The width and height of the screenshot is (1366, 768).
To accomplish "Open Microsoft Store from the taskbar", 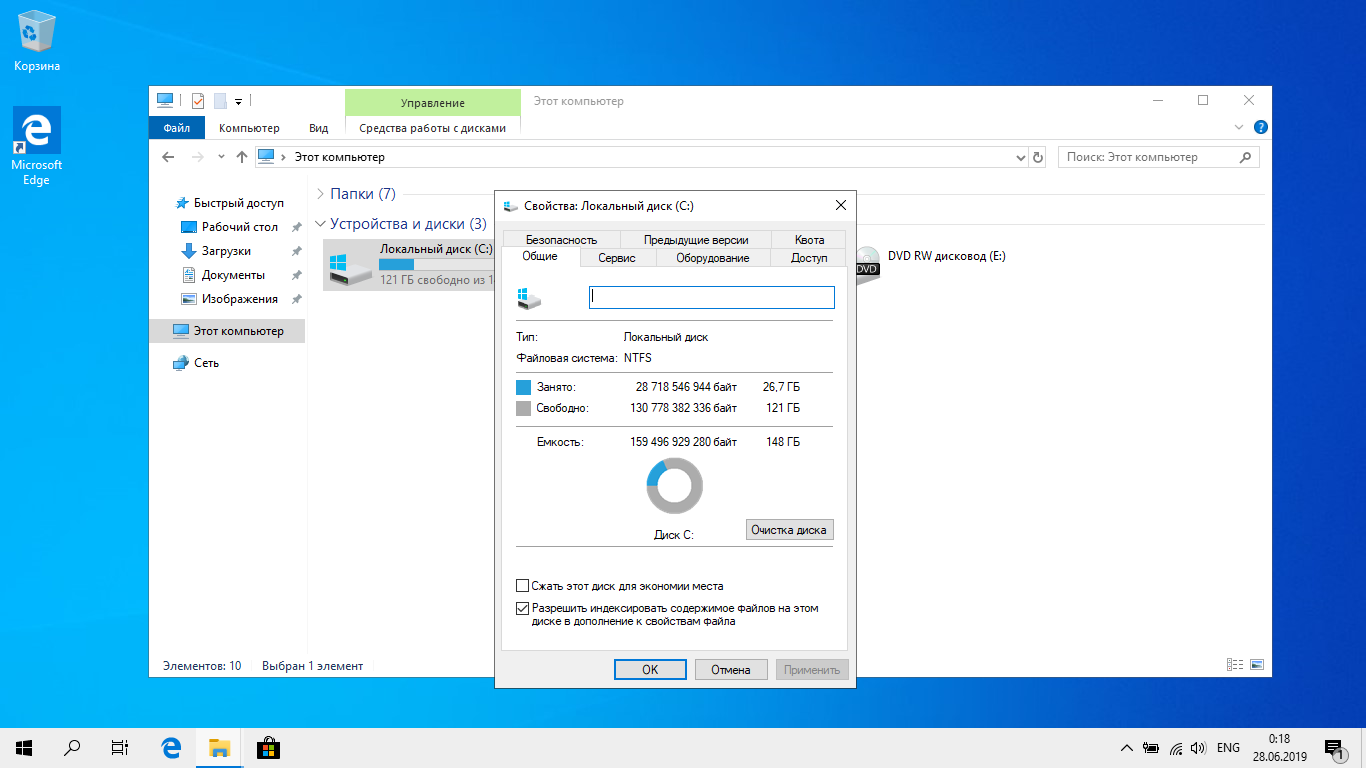I will 267,747.
